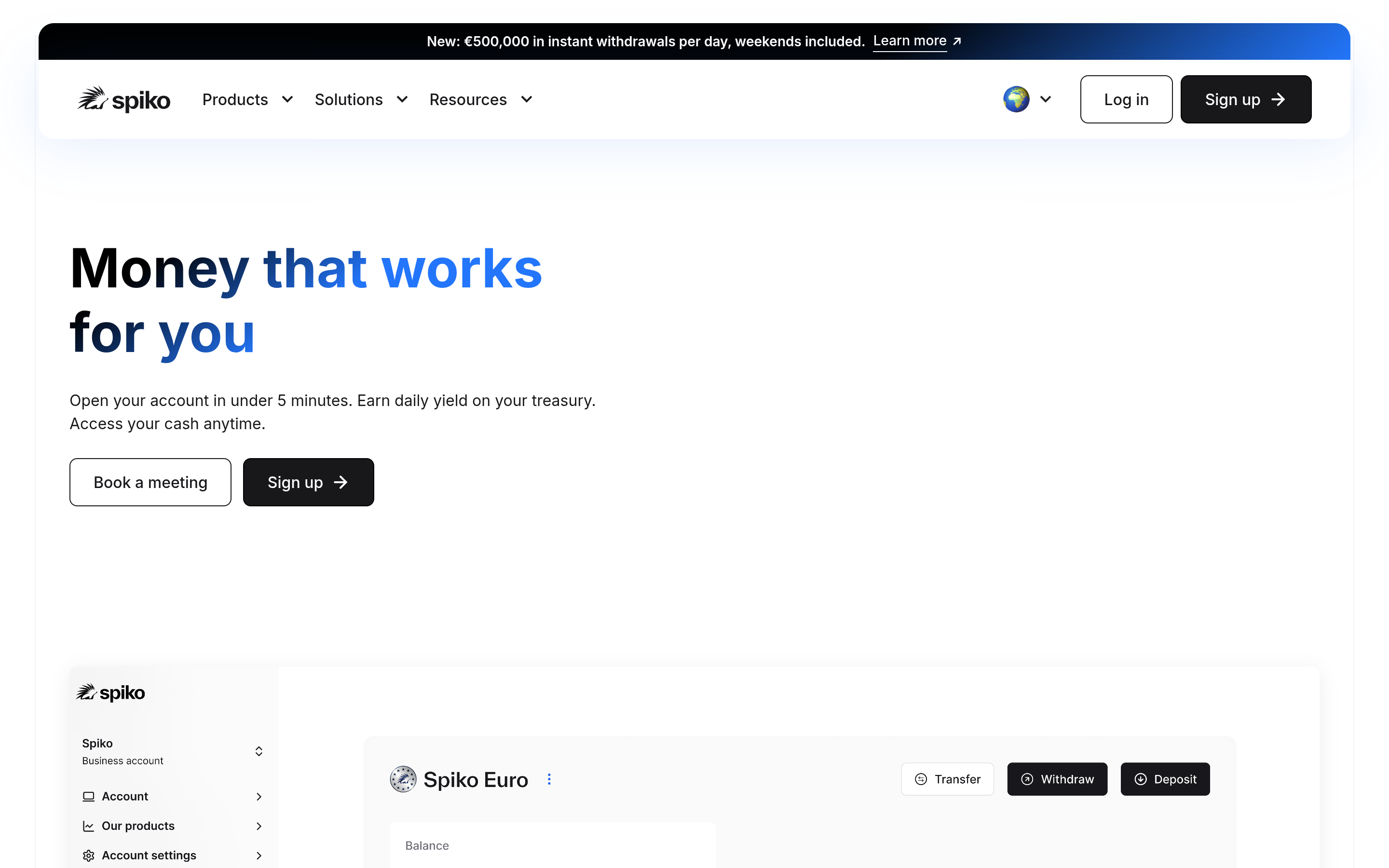Click the Log in button
The image size is (1389, 868).
coord(1126,99)
